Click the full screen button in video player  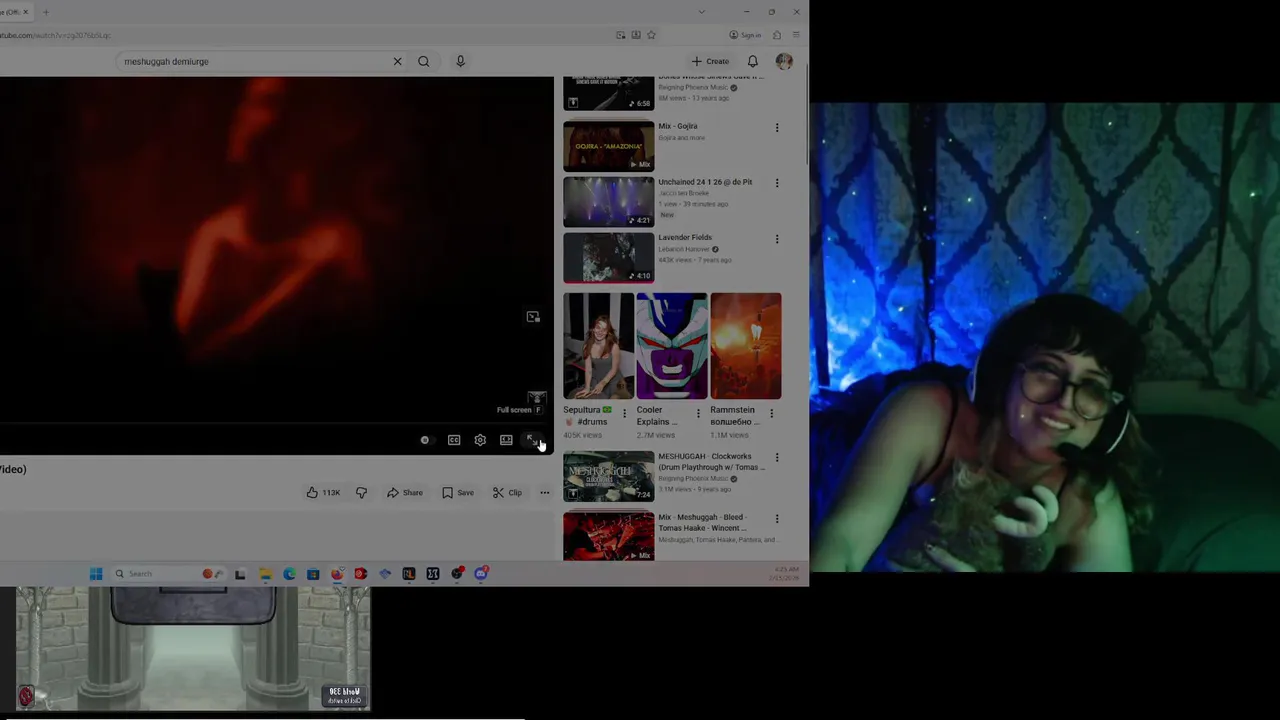tap(533, 440)
